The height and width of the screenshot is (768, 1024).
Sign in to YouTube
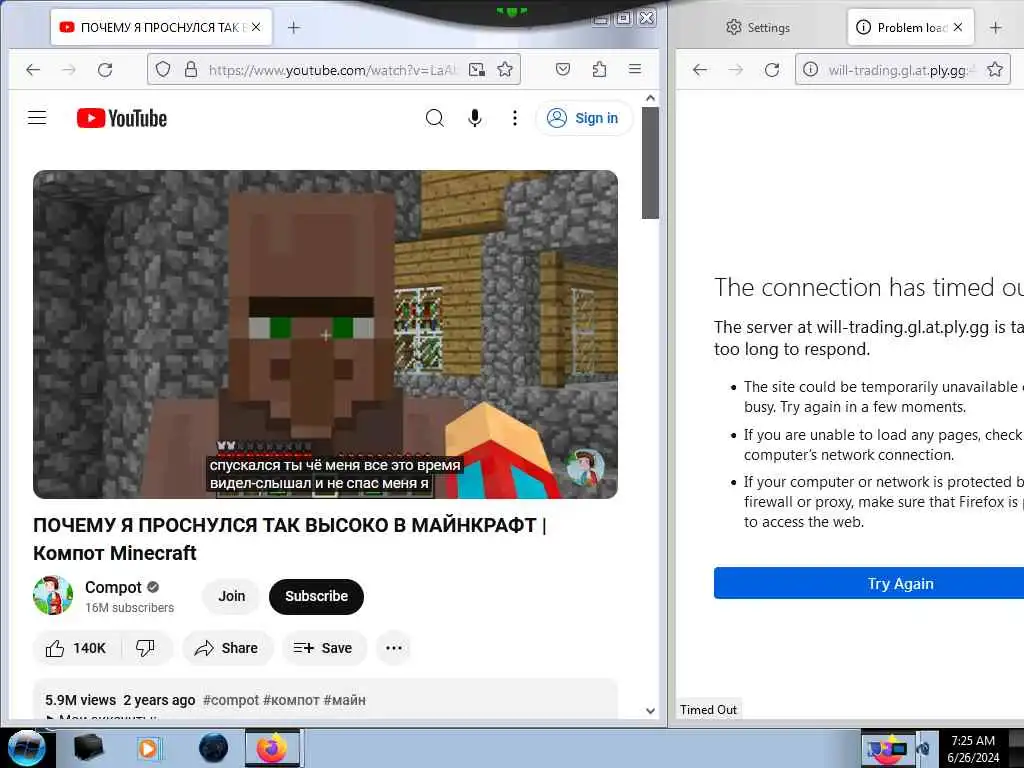coord(583,118)
